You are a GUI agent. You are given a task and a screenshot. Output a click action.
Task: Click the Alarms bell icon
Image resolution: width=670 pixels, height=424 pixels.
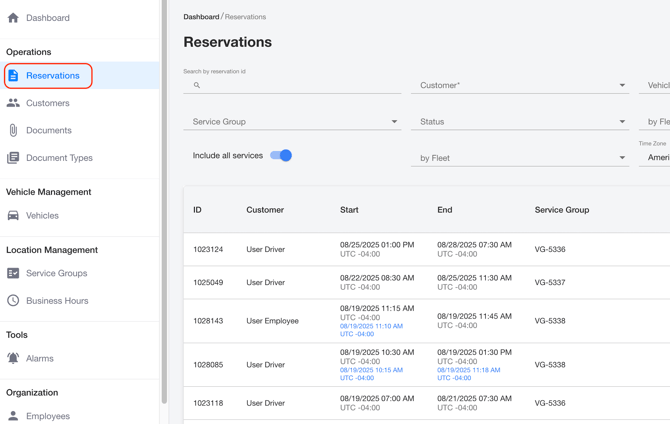coord(13,358)
